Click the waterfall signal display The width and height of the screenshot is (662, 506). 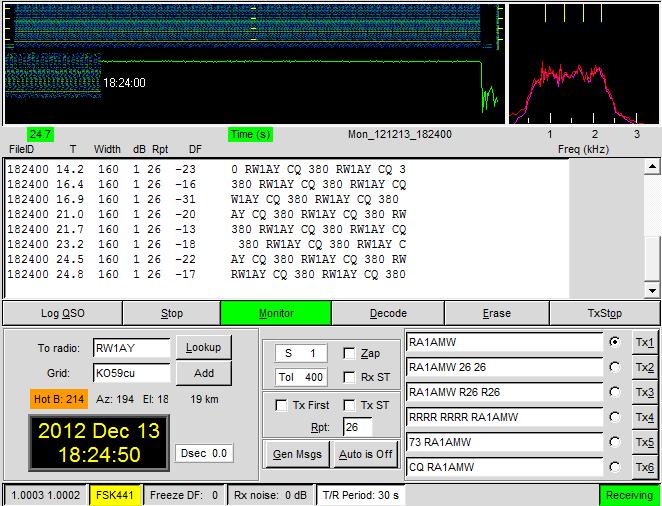point(254,64)
